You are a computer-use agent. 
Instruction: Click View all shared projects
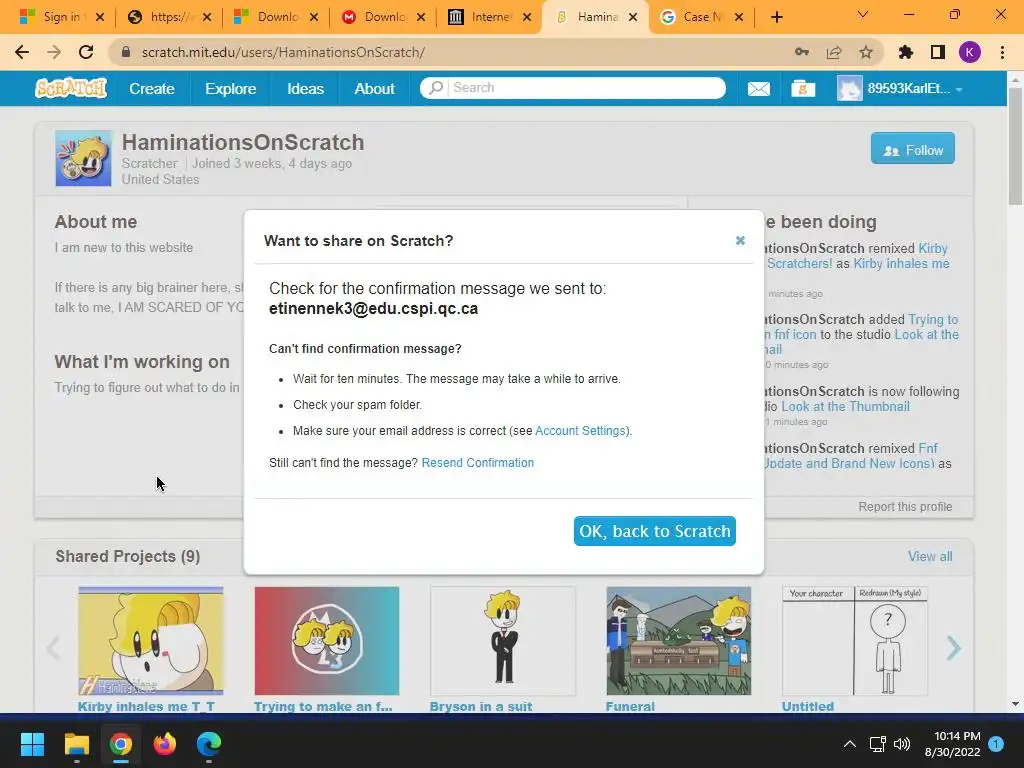930,556
